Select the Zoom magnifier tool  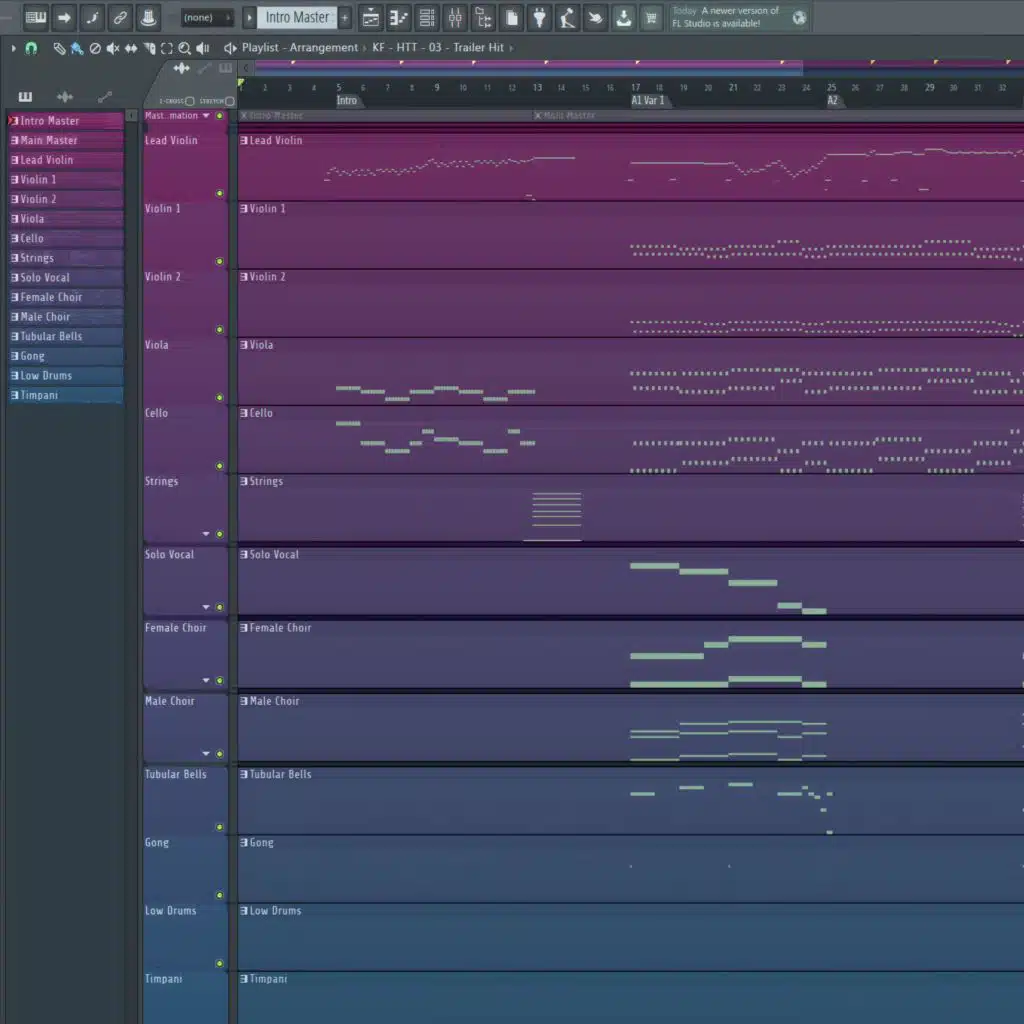[184, 48]
